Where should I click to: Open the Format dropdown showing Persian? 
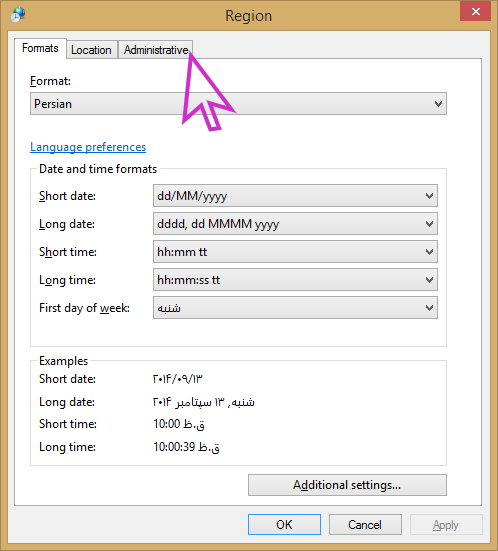238,104
